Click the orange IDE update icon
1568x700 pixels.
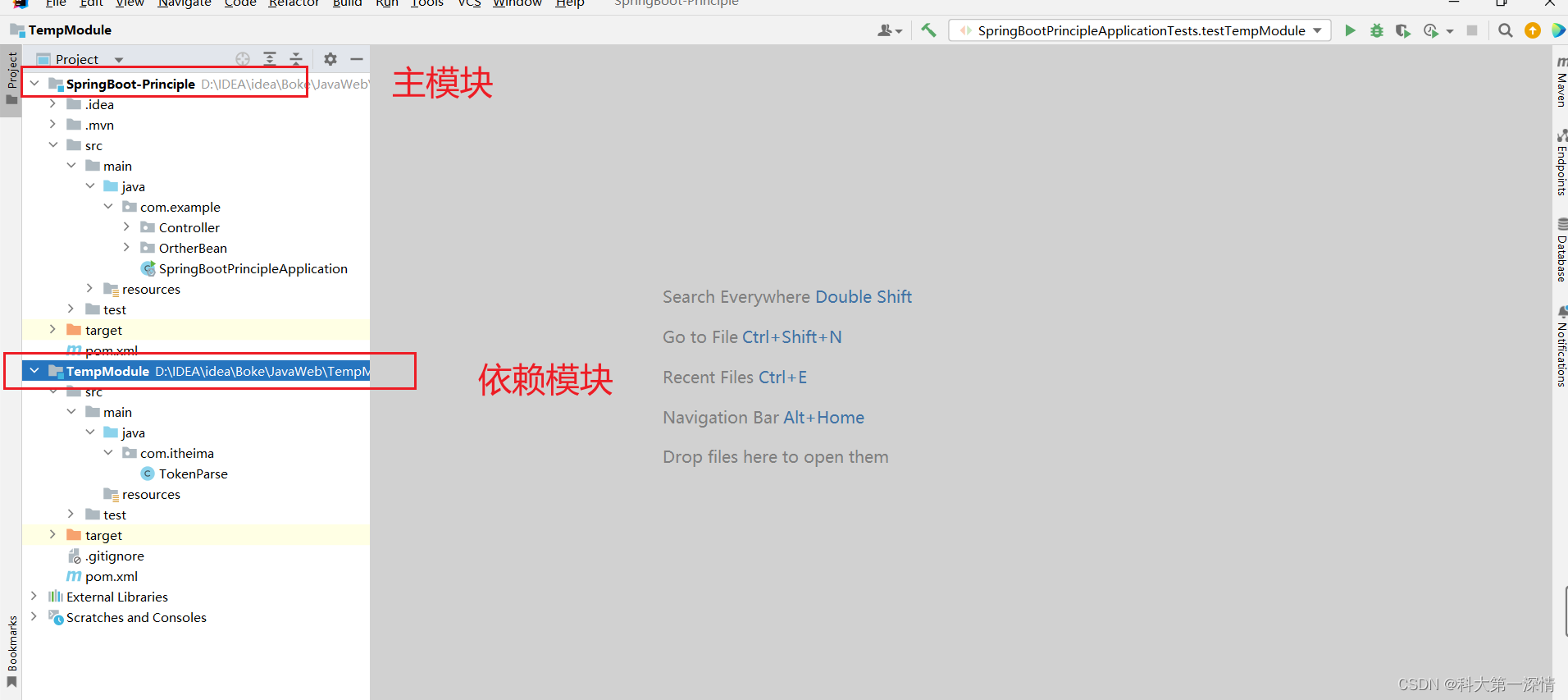1533,30
